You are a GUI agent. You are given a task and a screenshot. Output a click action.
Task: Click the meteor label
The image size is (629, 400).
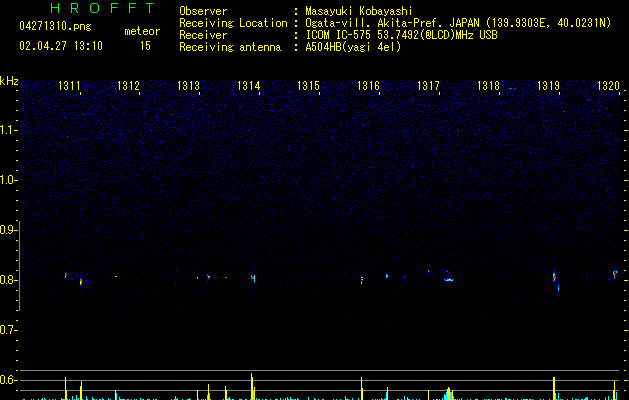tap(142, 31)
